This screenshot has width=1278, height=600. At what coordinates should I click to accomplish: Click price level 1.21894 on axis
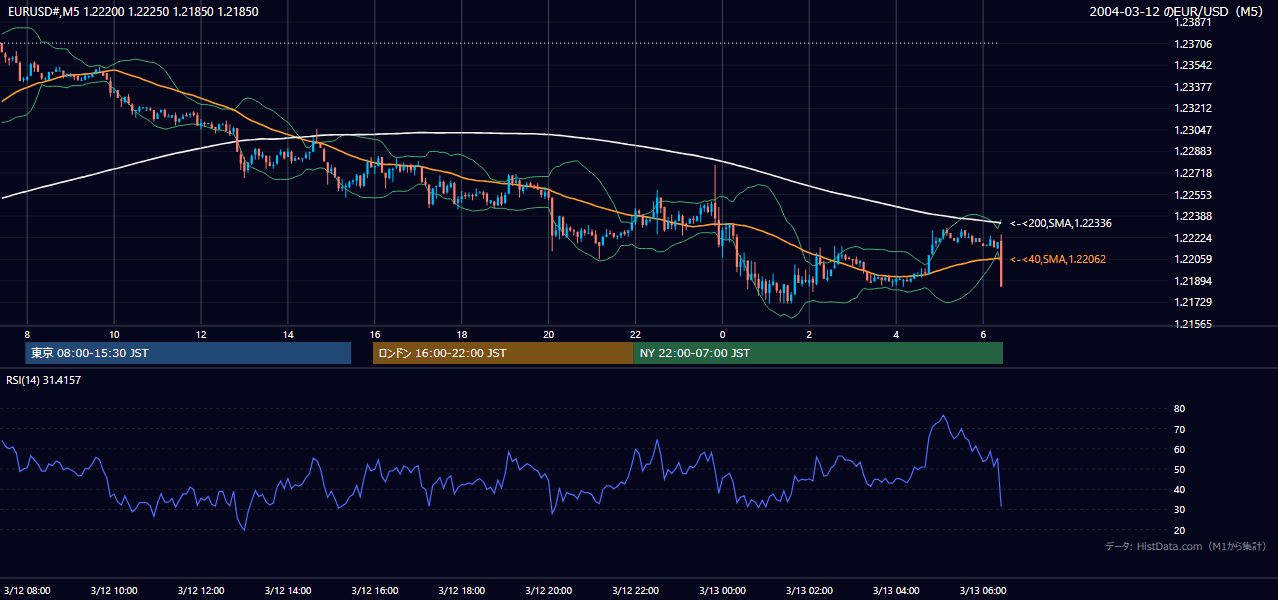point(1193,281)
